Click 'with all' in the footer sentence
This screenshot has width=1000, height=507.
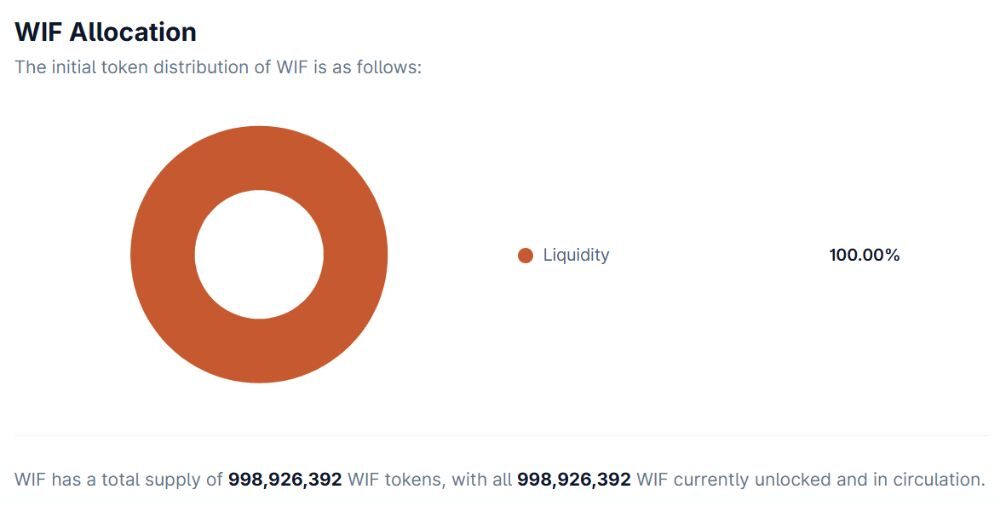coord(482,480)
